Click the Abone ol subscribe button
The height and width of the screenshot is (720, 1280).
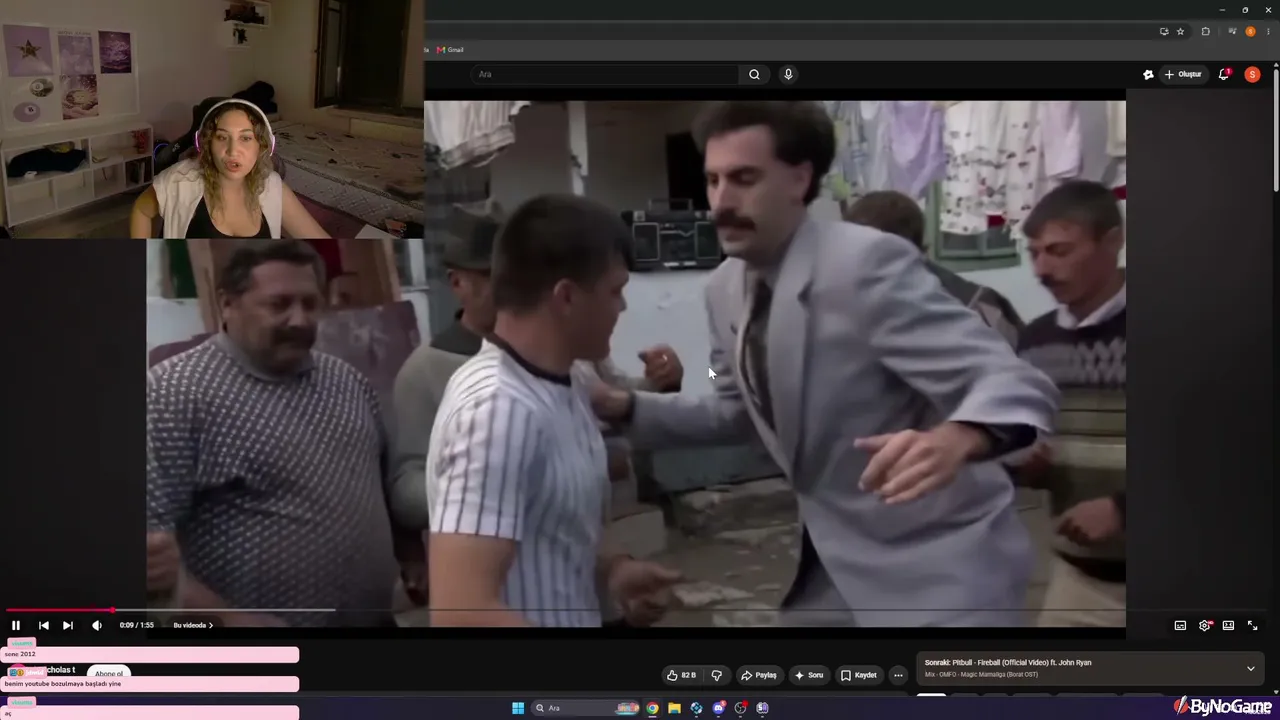pos(109,673)
